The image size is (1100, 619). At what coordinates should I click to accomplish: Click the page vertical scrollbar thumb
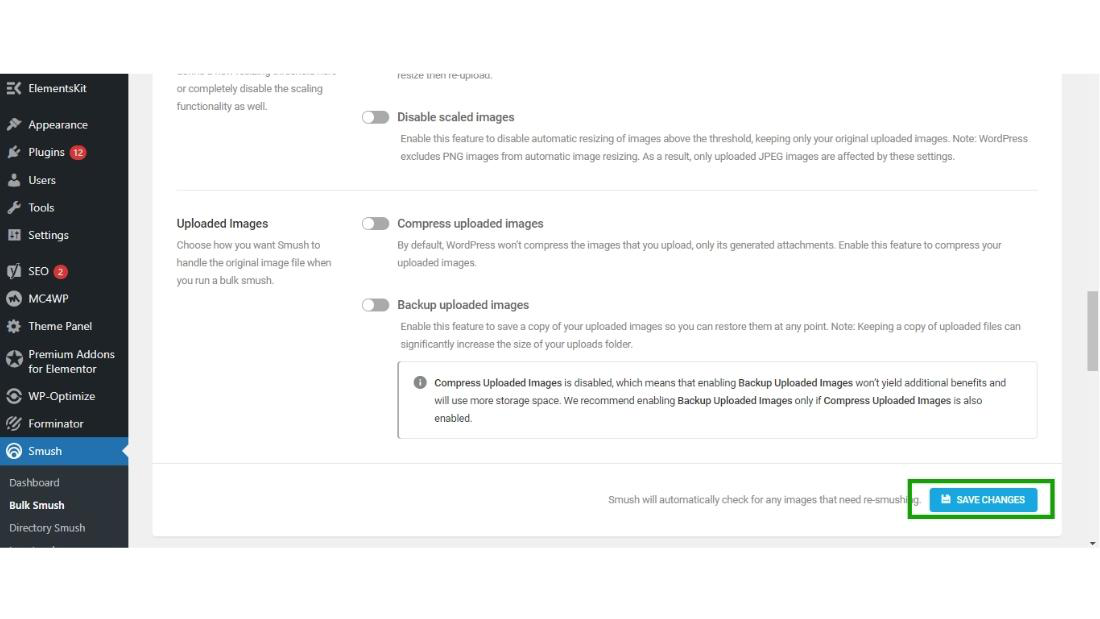1092,330
